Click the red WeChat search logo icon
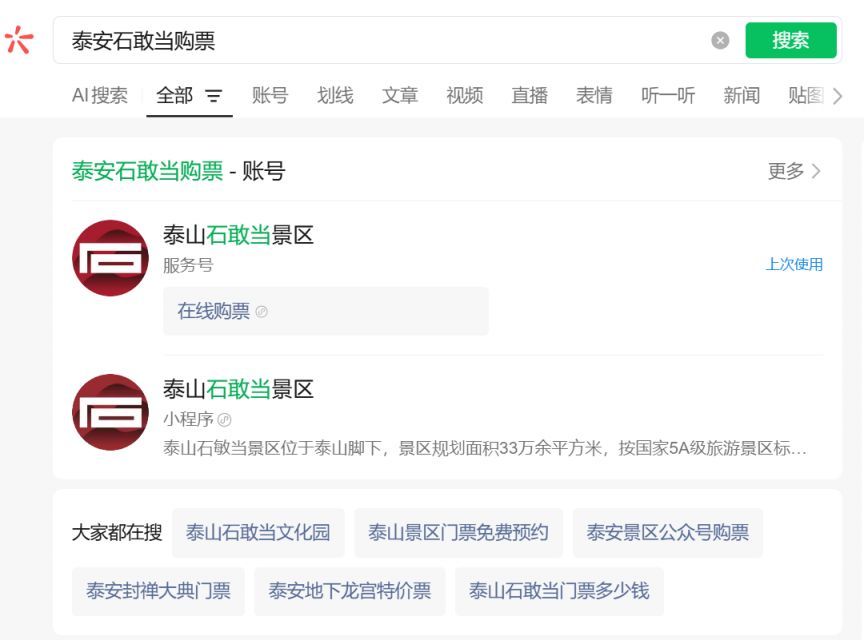864x640 pixels. click(x=19, y=40)
